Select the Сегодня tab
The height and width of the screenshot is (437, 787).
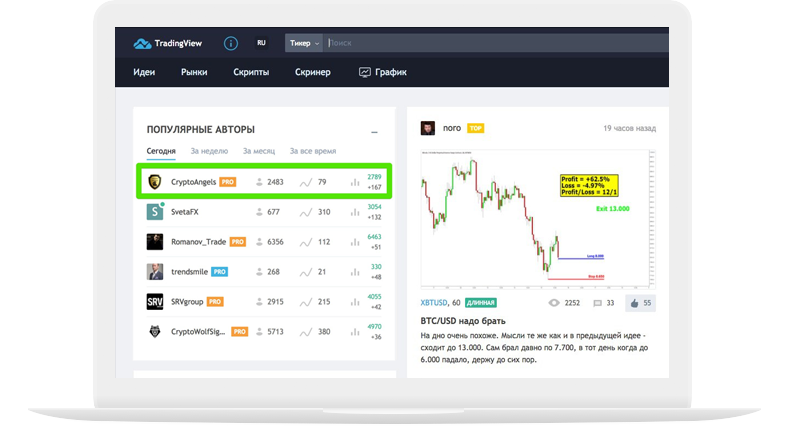coord(161,151)
